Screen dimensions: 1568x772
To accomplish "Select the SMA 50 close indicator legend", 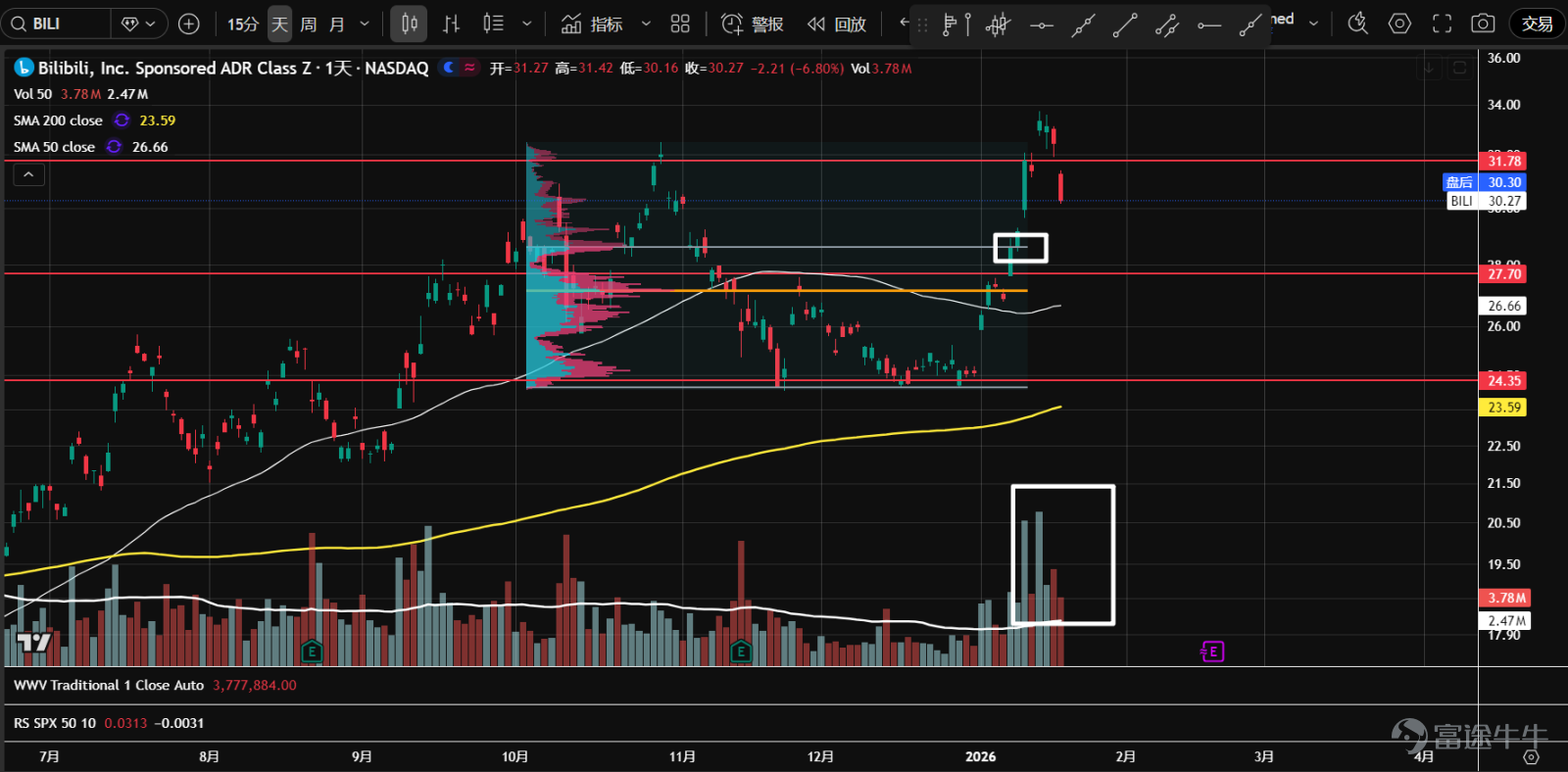I will 54,147.
